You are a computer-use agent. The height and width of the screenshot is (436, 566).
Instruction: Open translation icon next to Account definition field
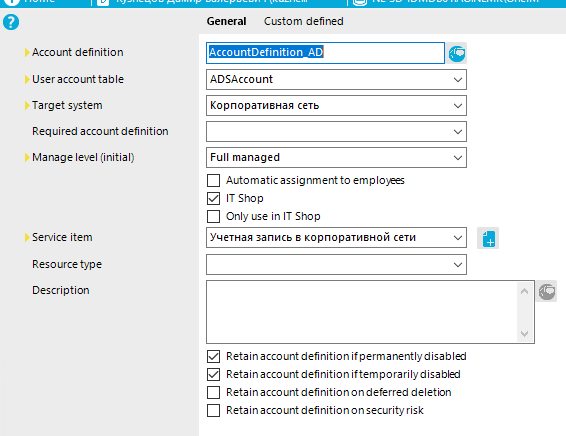pyautogui.click(x=457, y=53)
